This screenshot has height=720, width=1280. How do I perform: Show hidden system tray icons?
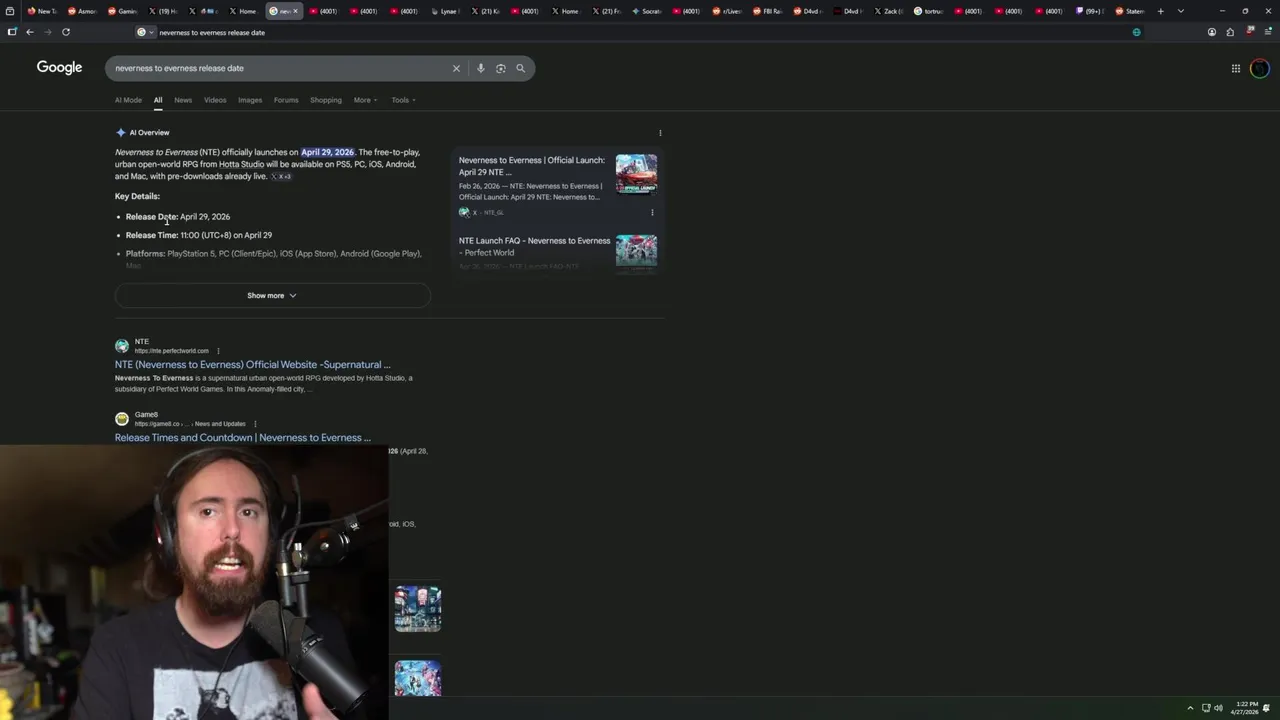1190,708
